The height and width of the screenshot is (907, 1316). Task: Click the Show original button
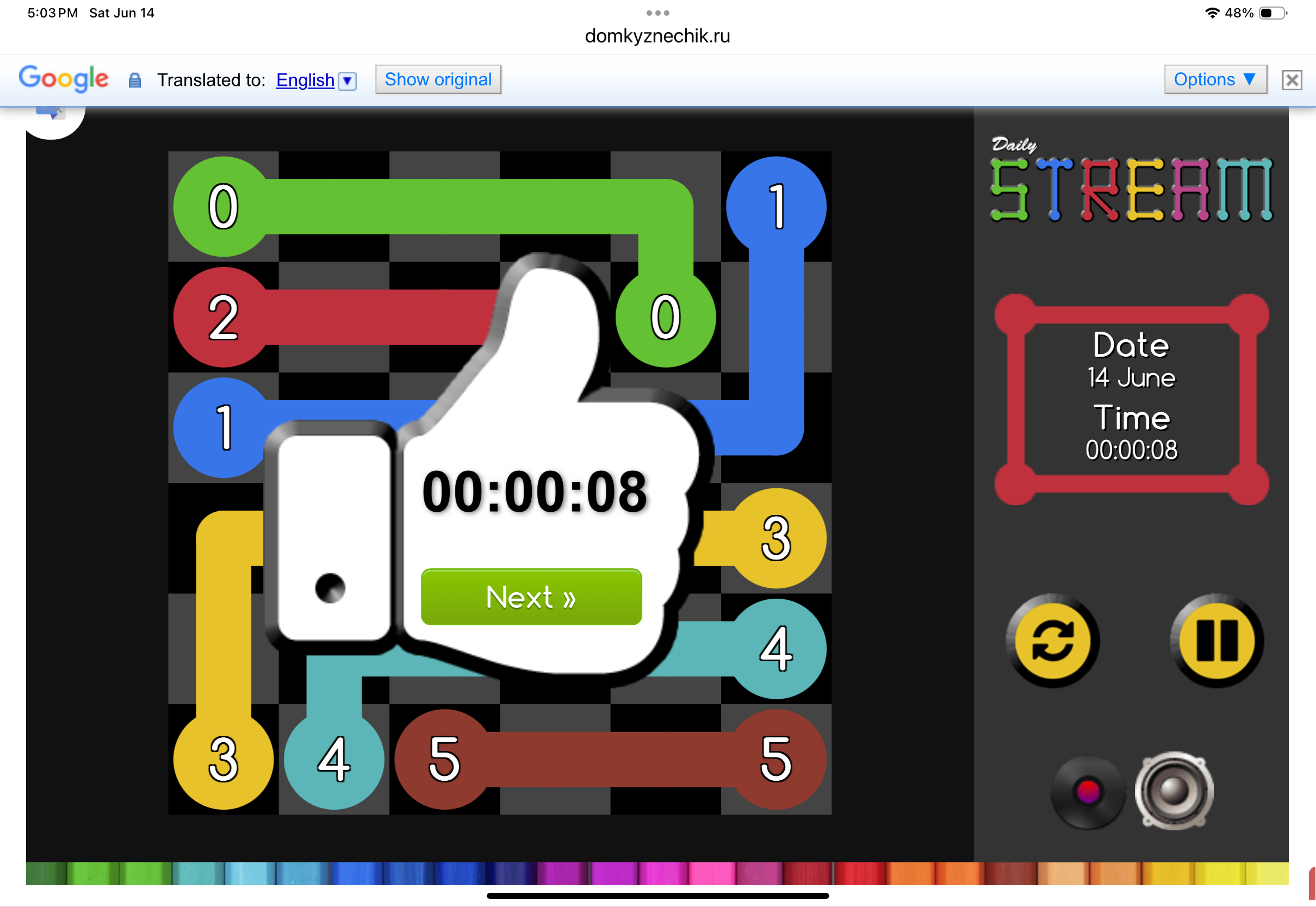(x=438, y=79)
